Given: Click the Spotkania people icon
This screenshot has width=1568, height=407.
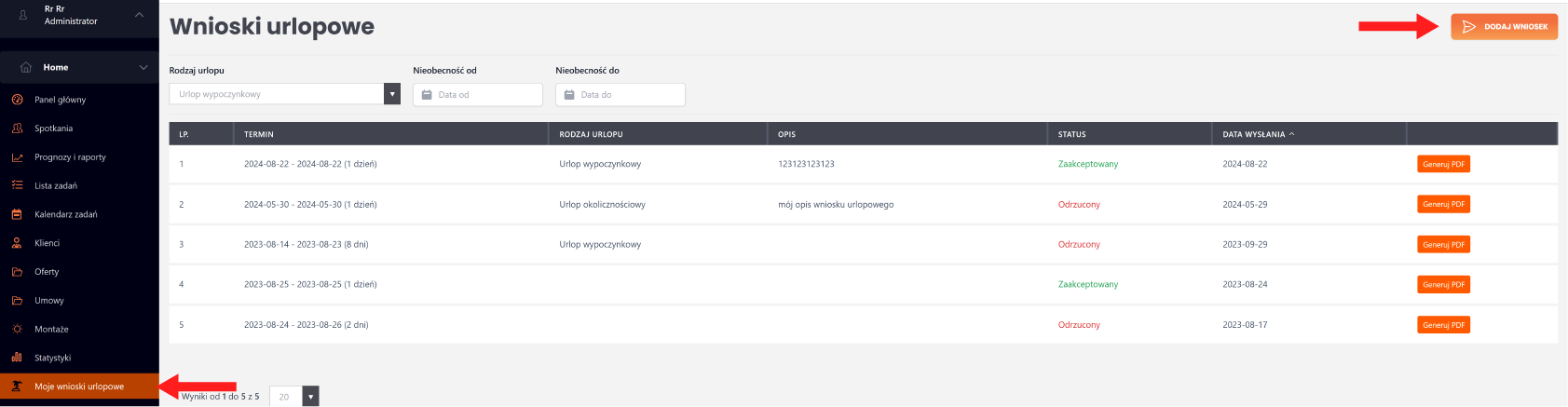Looking at the screenshot, I should tap(17, 129).
